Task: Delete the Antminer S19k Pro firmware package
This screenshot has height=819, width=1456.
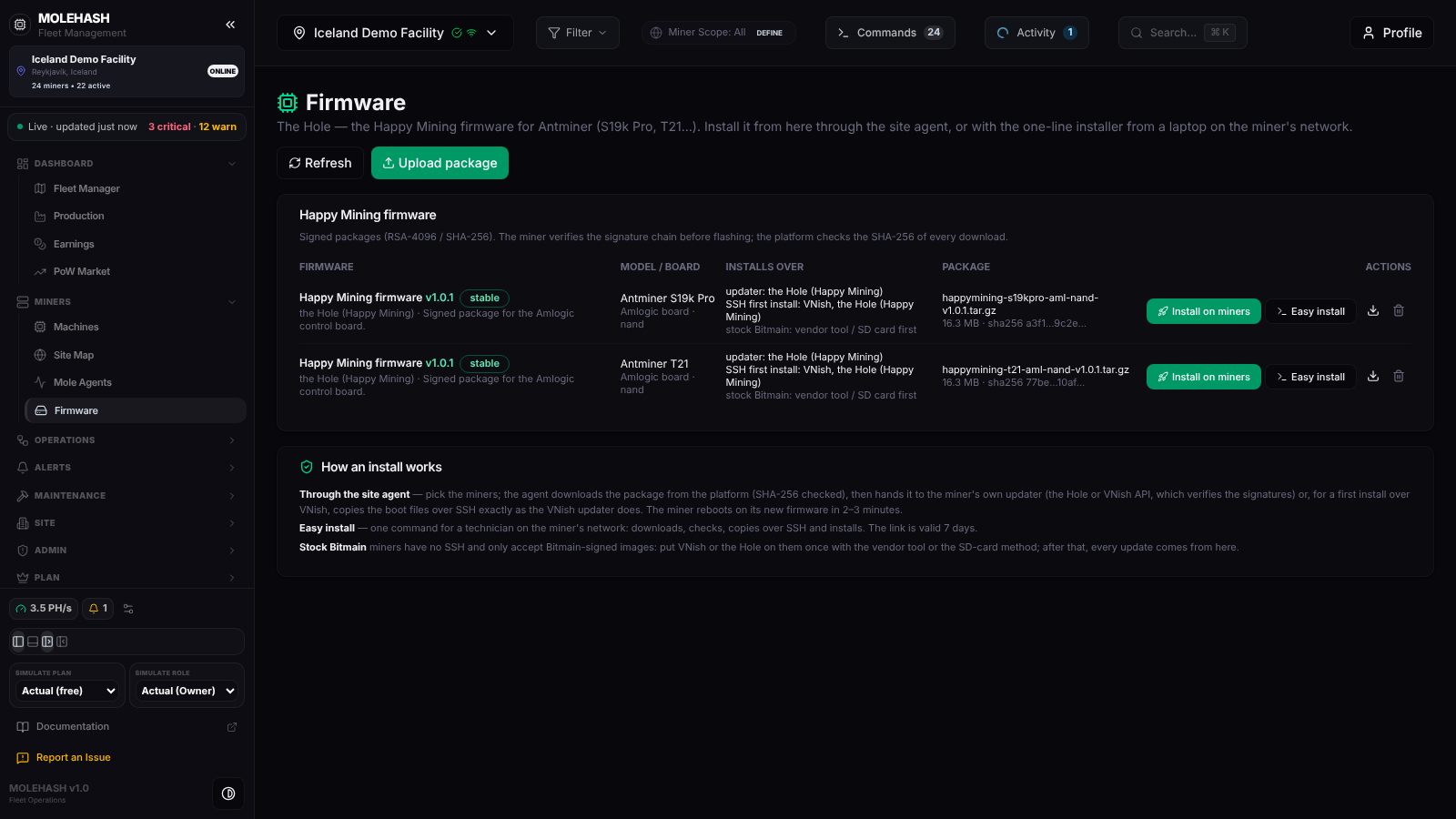Action: 1399,311
